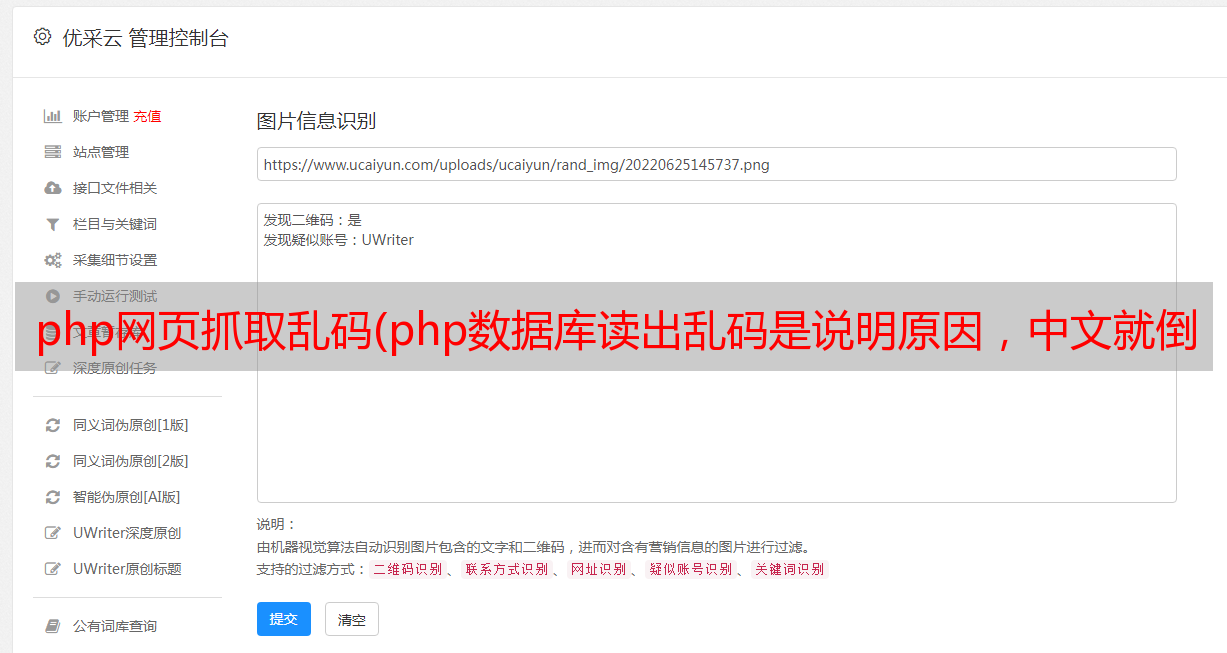Select the 二维码识别 filter tag

point(408,569)
